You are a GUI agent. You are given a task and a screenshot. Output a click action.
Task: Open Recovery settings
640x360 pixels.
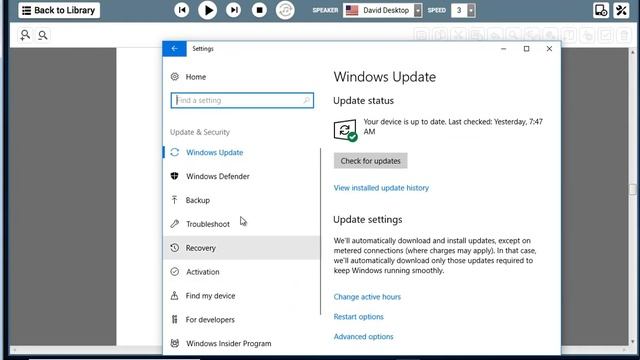[241, 248]
